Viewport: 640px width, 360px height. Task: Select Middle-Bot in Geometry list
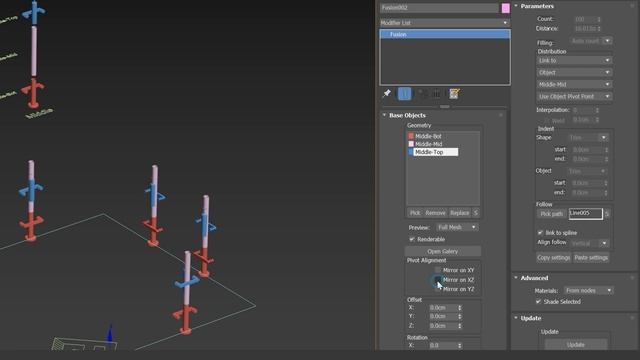pos(428,136)
